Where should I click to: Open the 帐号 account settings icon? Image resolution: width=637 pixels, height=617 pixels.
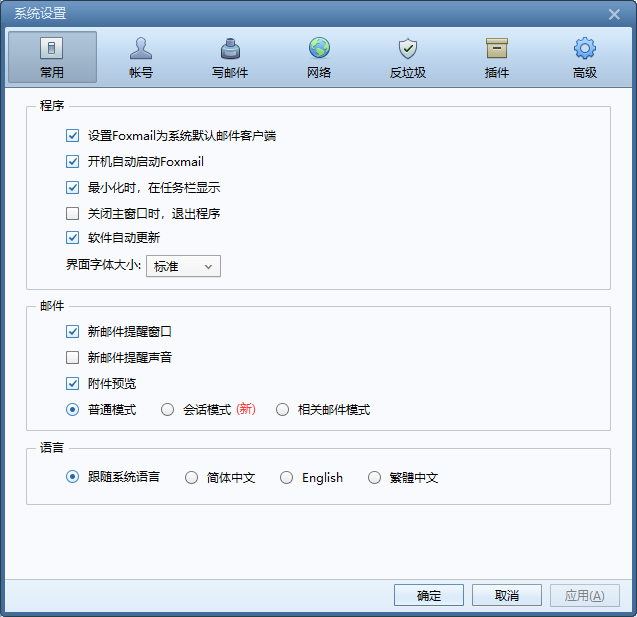click(141, 48)
